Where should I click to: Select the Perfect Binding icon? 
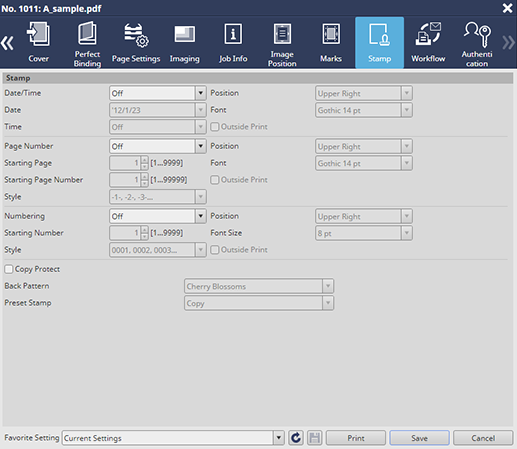tap(87, 43)
